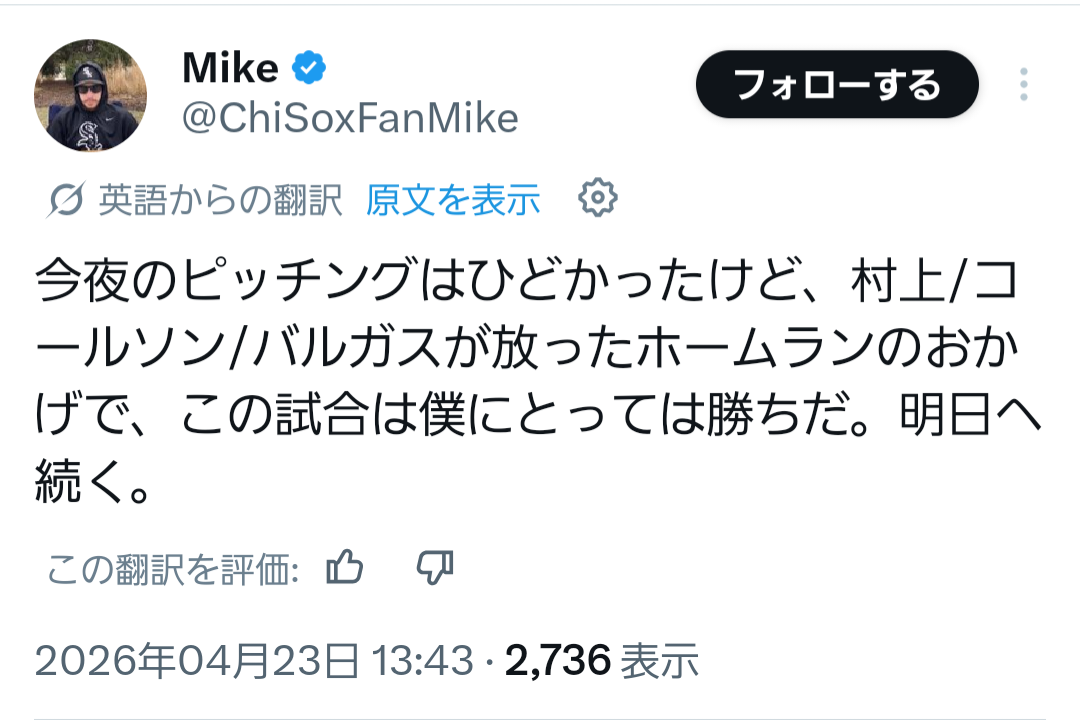
Task: Show the original text via 原文を表示
Action: pos(452,201)
